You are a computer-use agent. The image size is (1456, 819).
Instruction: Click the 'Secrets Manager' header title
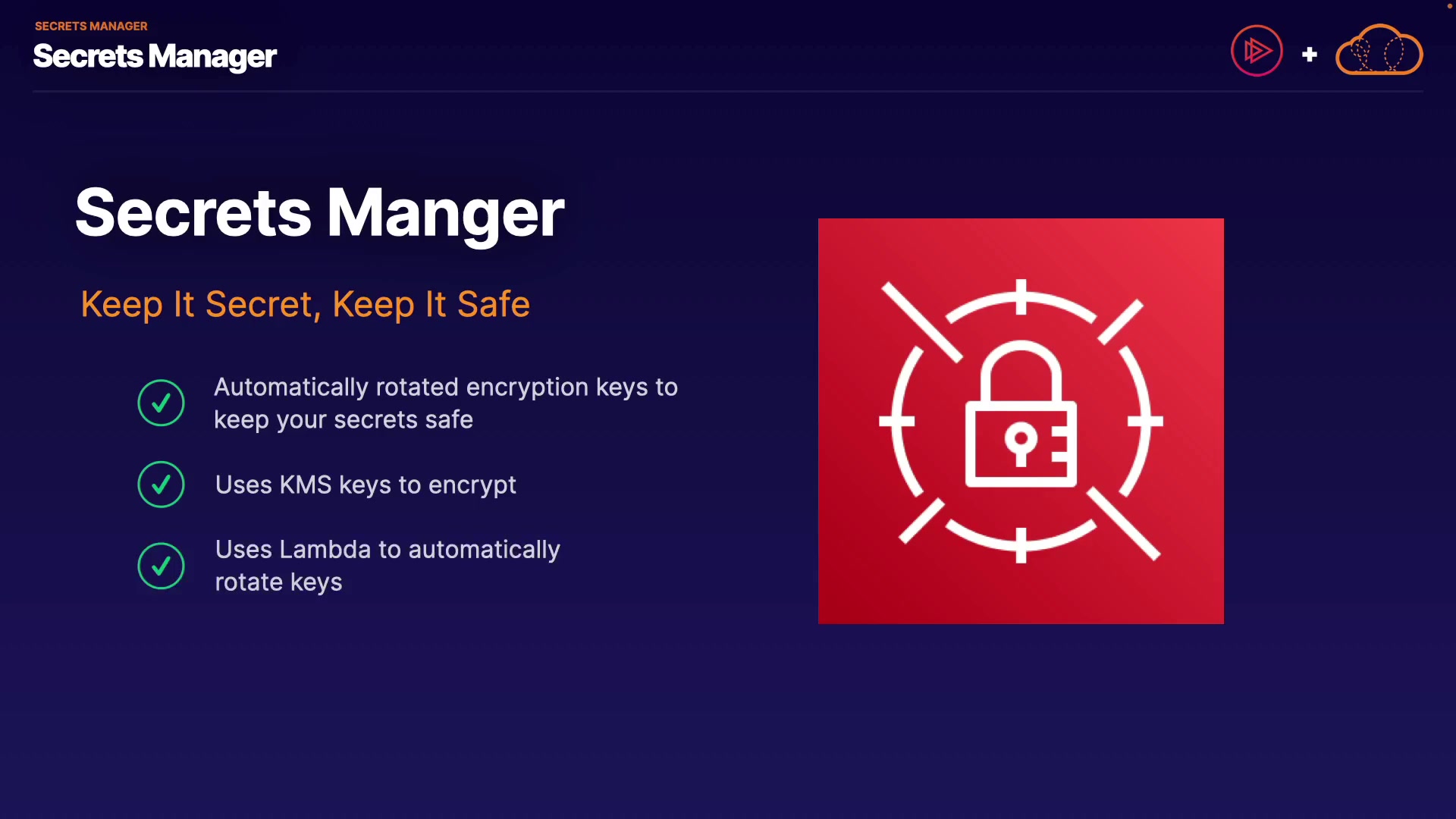point(155,56)
